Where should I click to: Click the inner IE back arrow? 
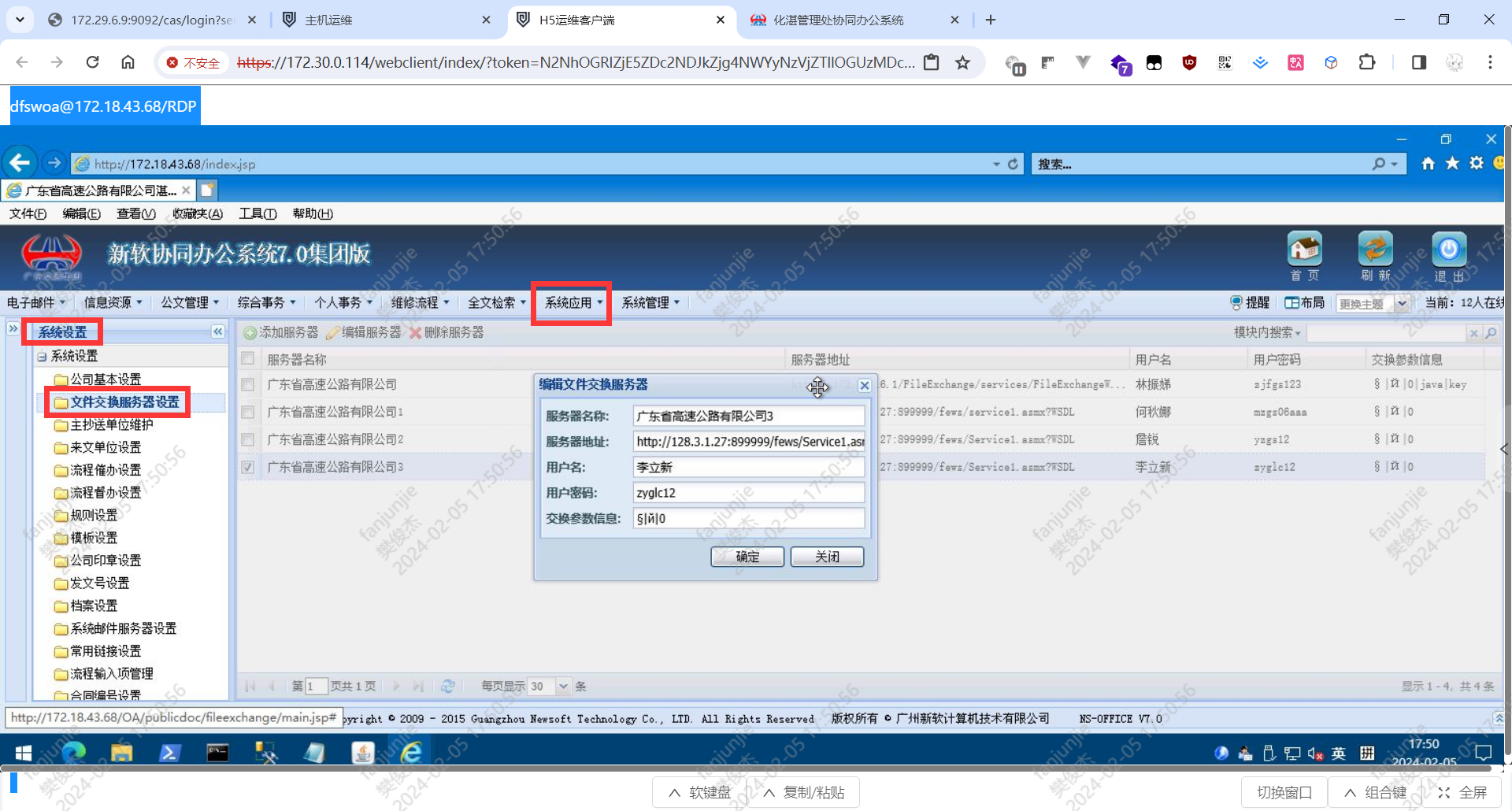point(20,163)
